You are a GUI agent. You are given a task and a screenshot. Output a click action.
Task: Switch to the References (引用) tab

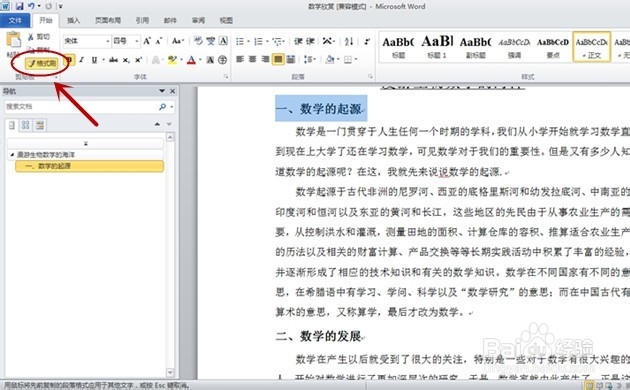[x=142, y=20]
